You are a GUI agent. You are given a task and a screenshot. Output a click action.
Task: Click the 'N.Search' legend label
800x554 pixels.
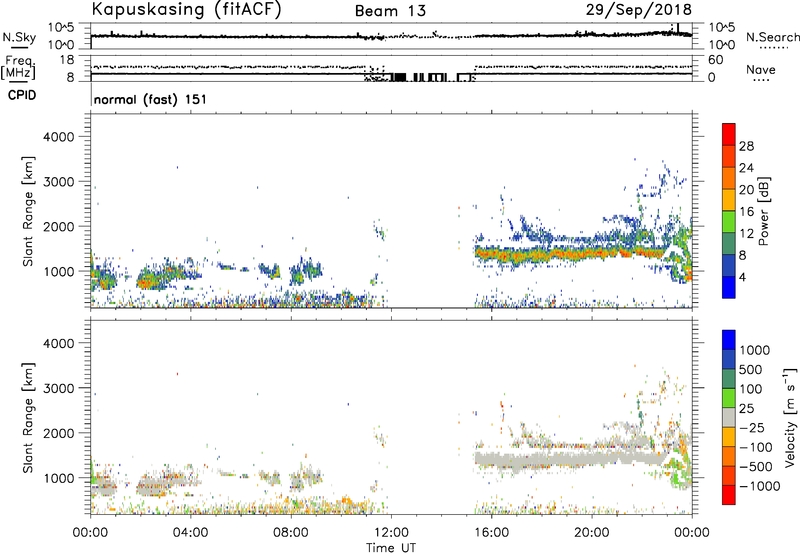tap(773, 37)
